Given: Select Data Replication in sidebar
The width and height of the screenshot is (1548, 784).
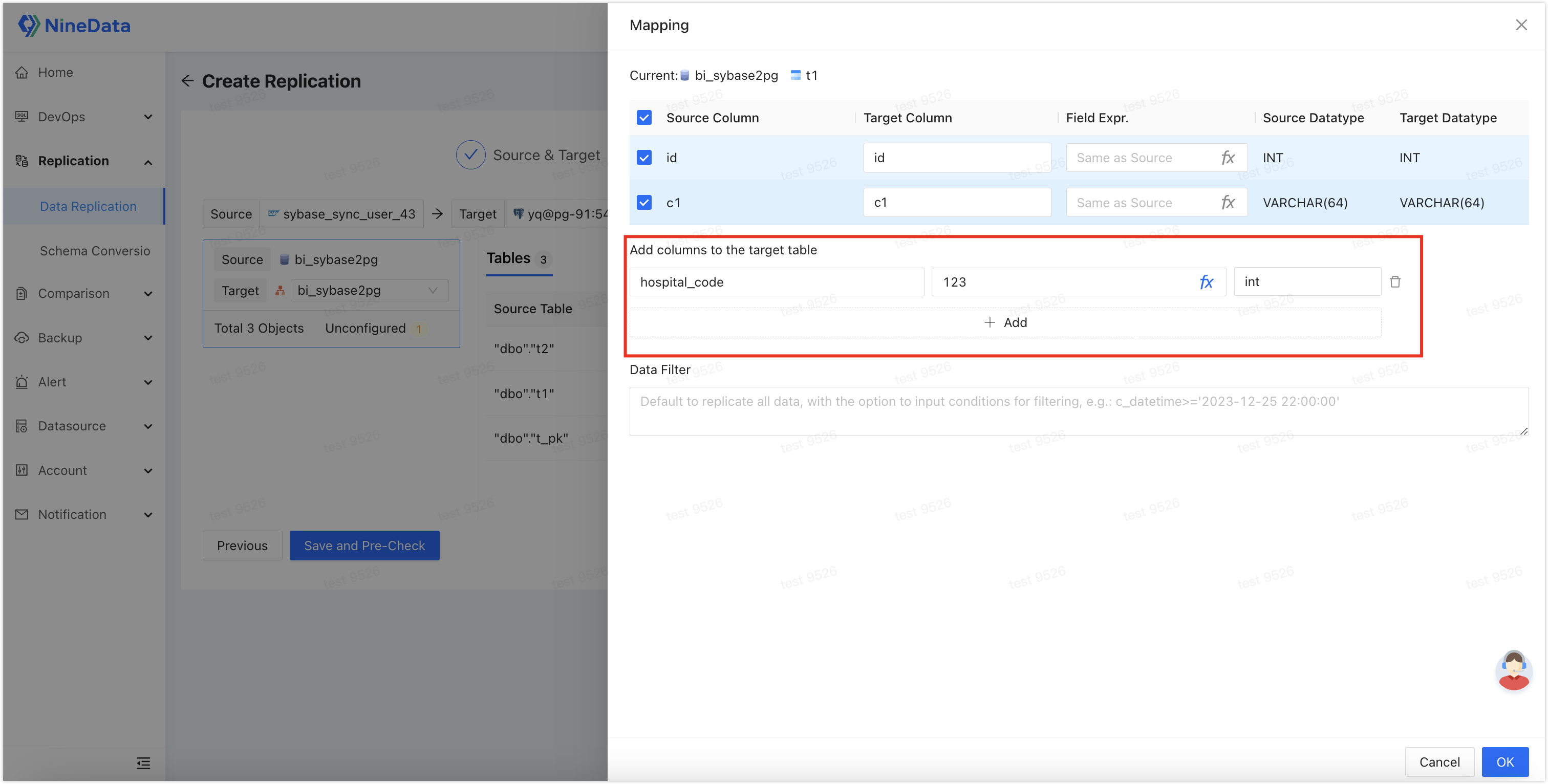Looking at the screenshot, I should click(83, 206).
